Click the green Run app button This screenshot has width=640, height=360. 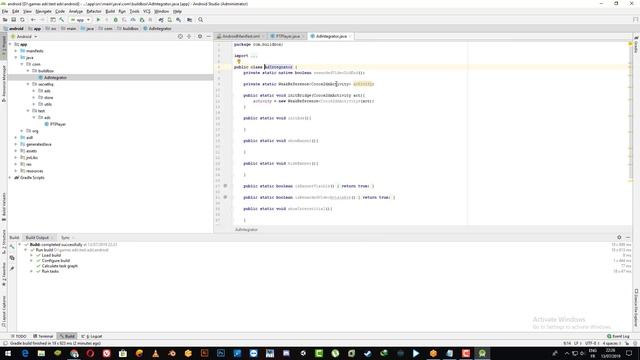click(98, 20)
